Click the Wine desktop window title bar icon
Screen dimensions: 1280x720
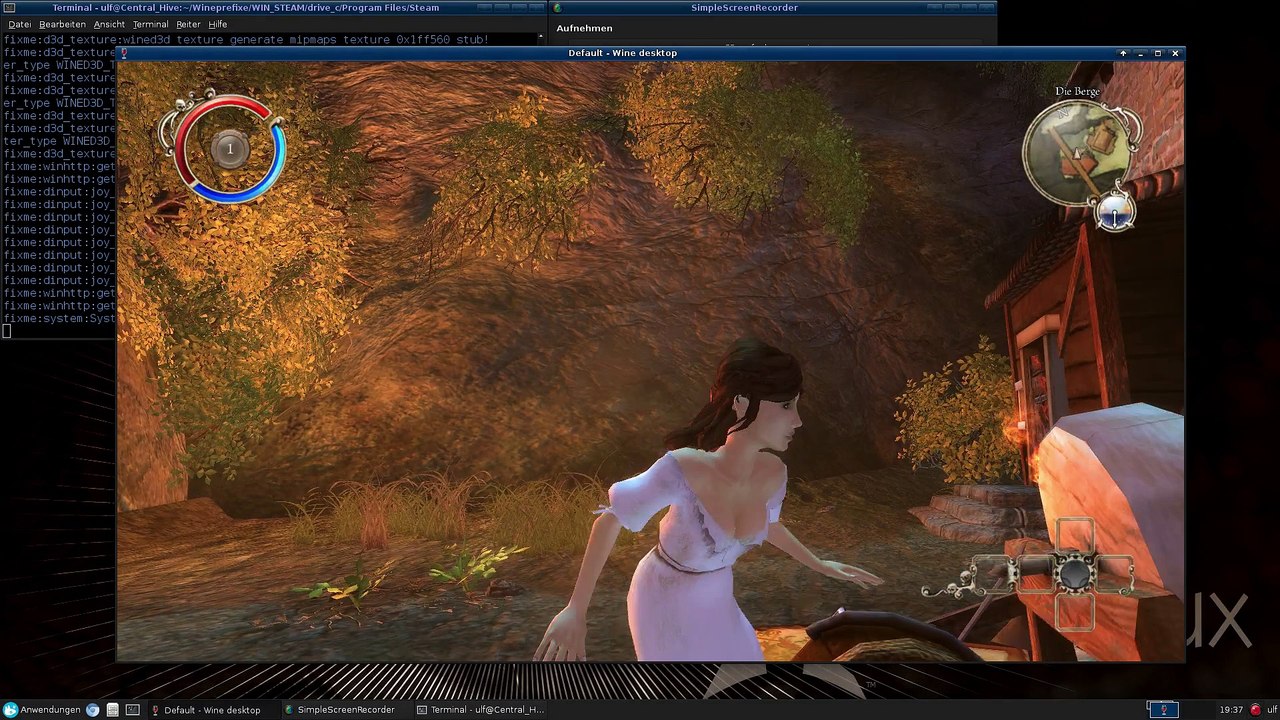(x=123, y=53)
